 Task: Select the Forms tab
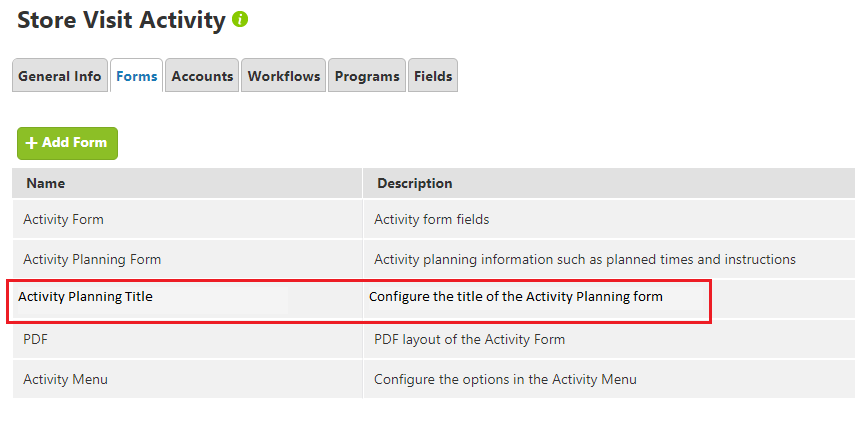pos(136,76)
